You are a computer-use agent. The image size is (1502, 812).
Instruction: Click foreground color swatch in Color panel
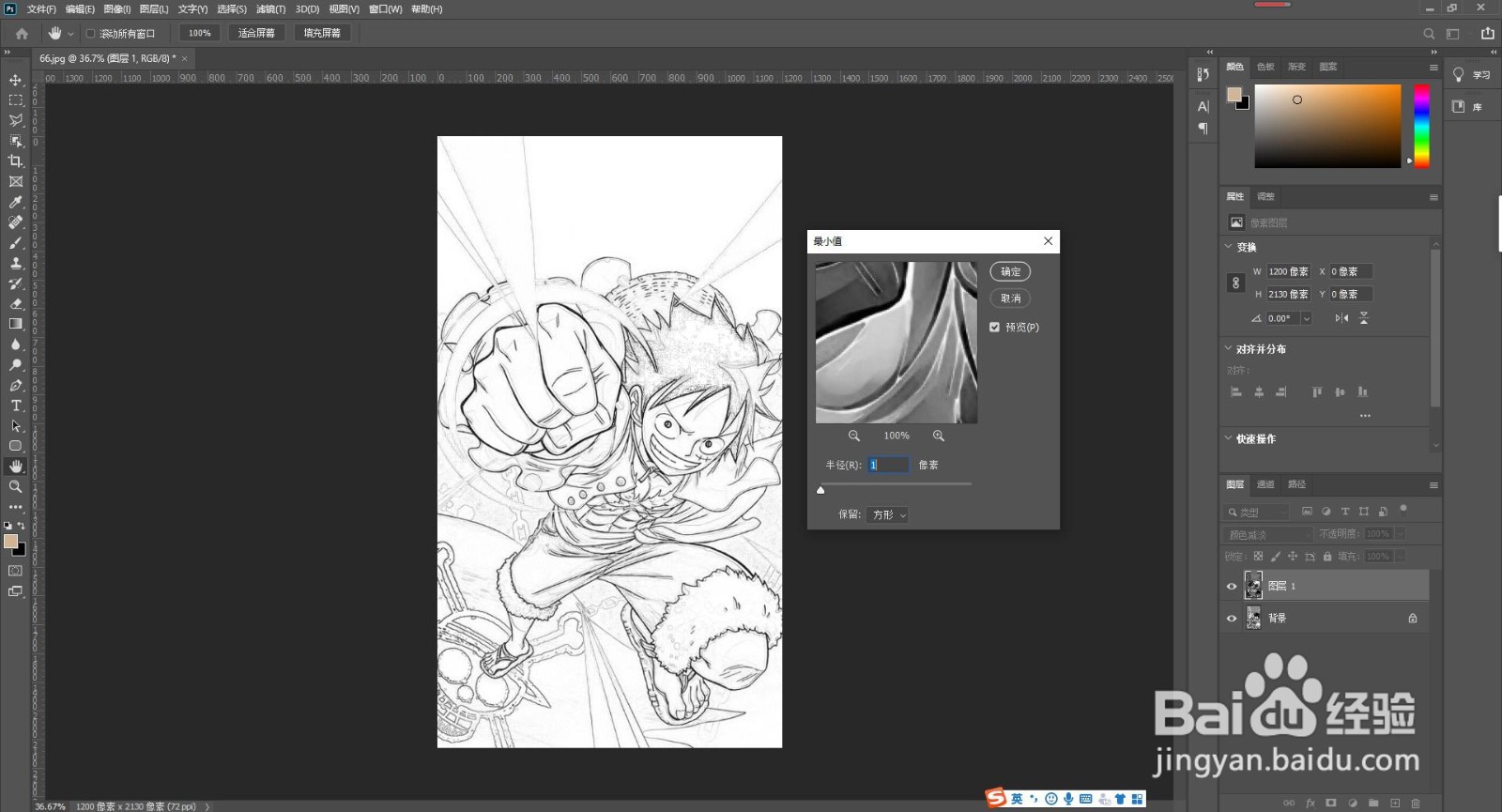pos(1234,94)
